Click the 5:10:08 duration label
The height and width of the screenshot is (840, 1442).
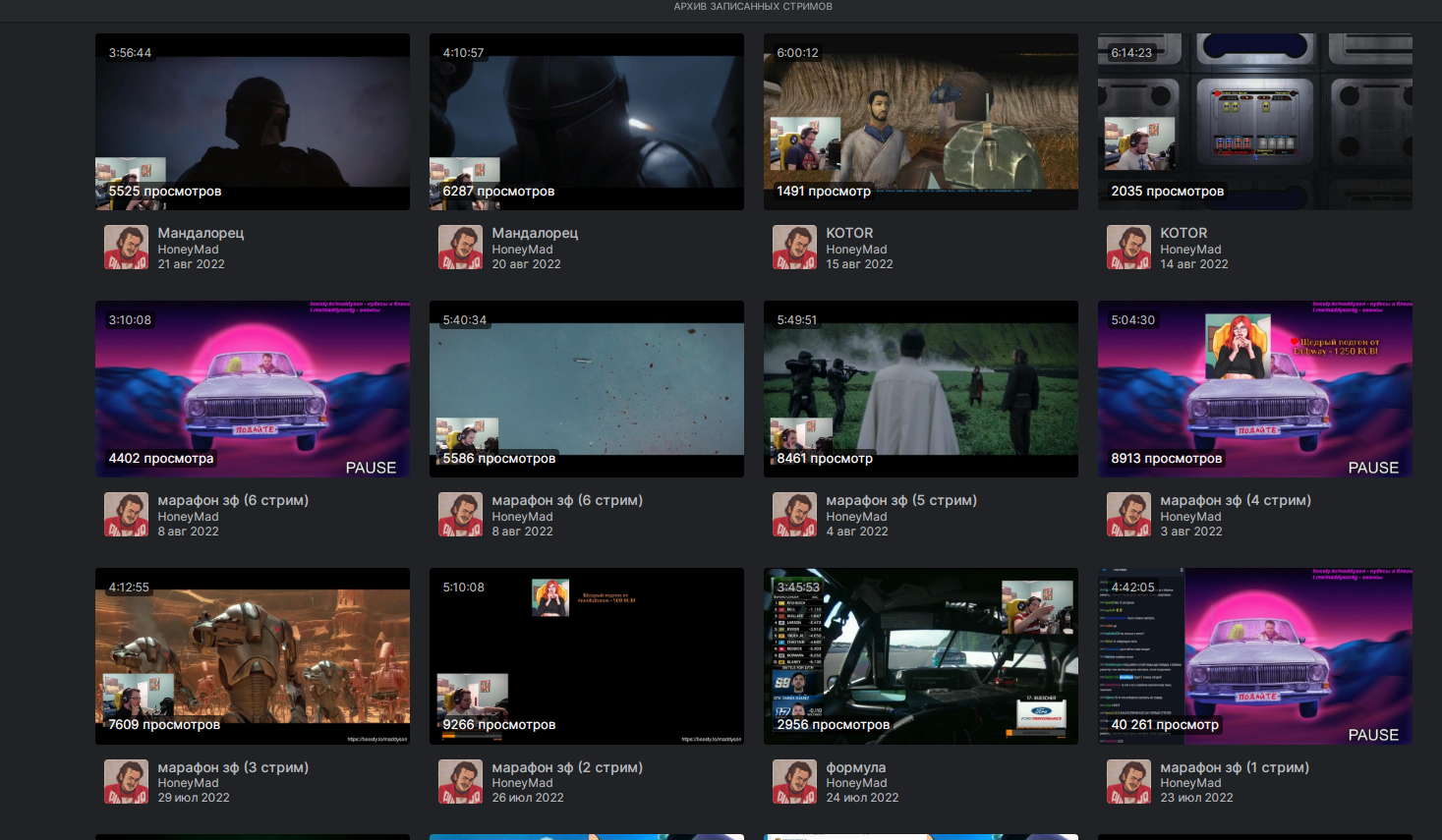[x=463, y=588]
